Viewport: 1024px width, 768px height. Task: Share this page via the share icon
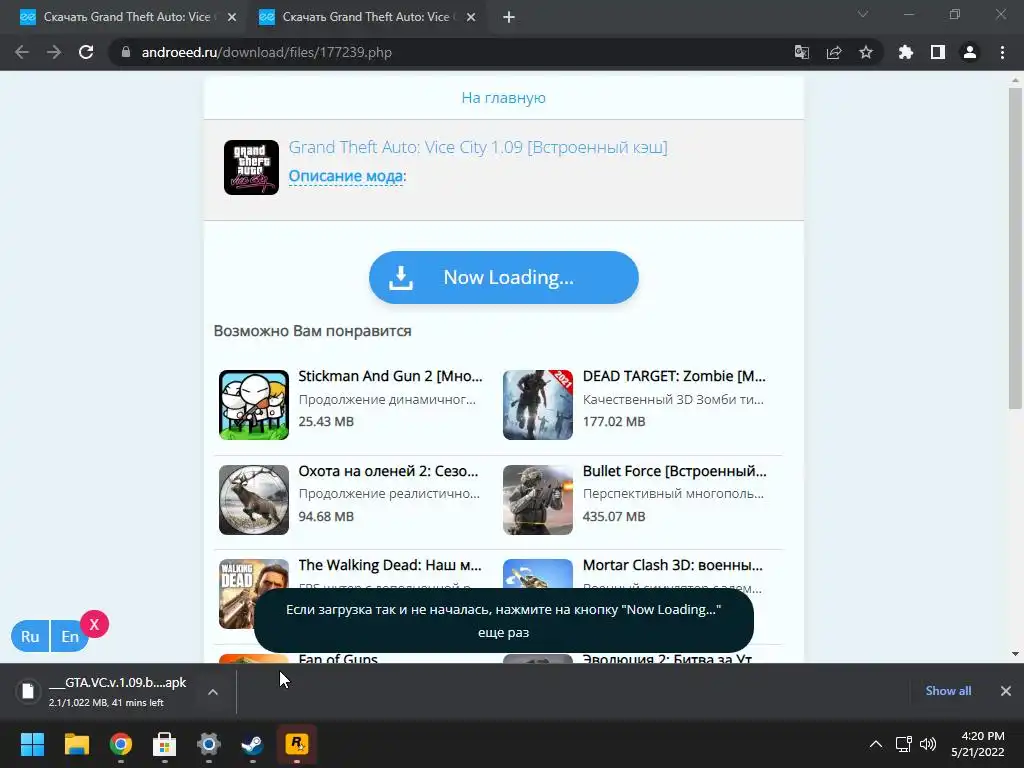pos(834,52)
